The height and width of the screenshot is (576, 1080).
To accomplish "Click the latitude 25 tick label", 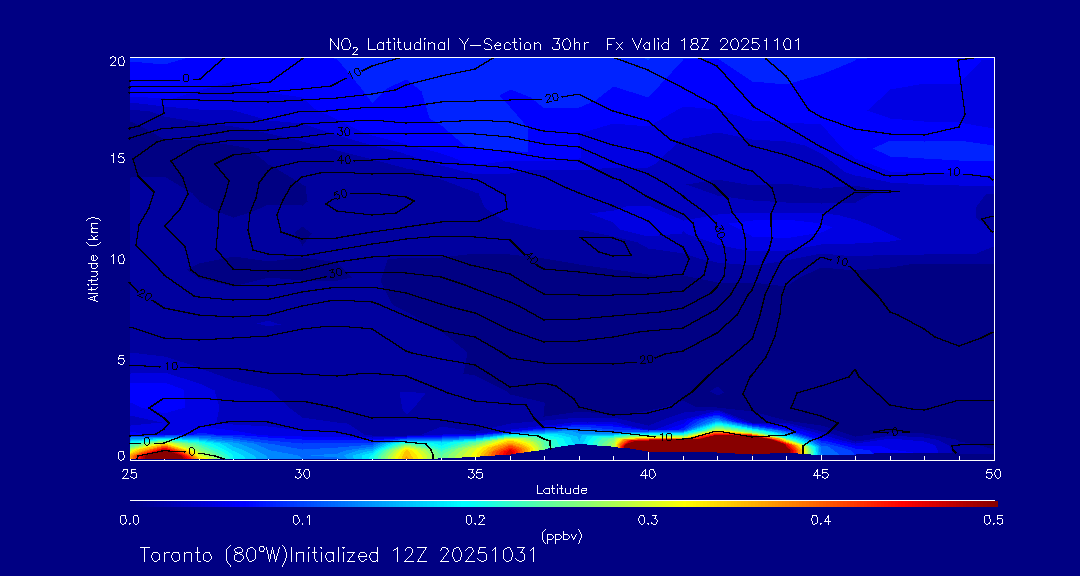I will pyautogui.click(x=129, y=472).
